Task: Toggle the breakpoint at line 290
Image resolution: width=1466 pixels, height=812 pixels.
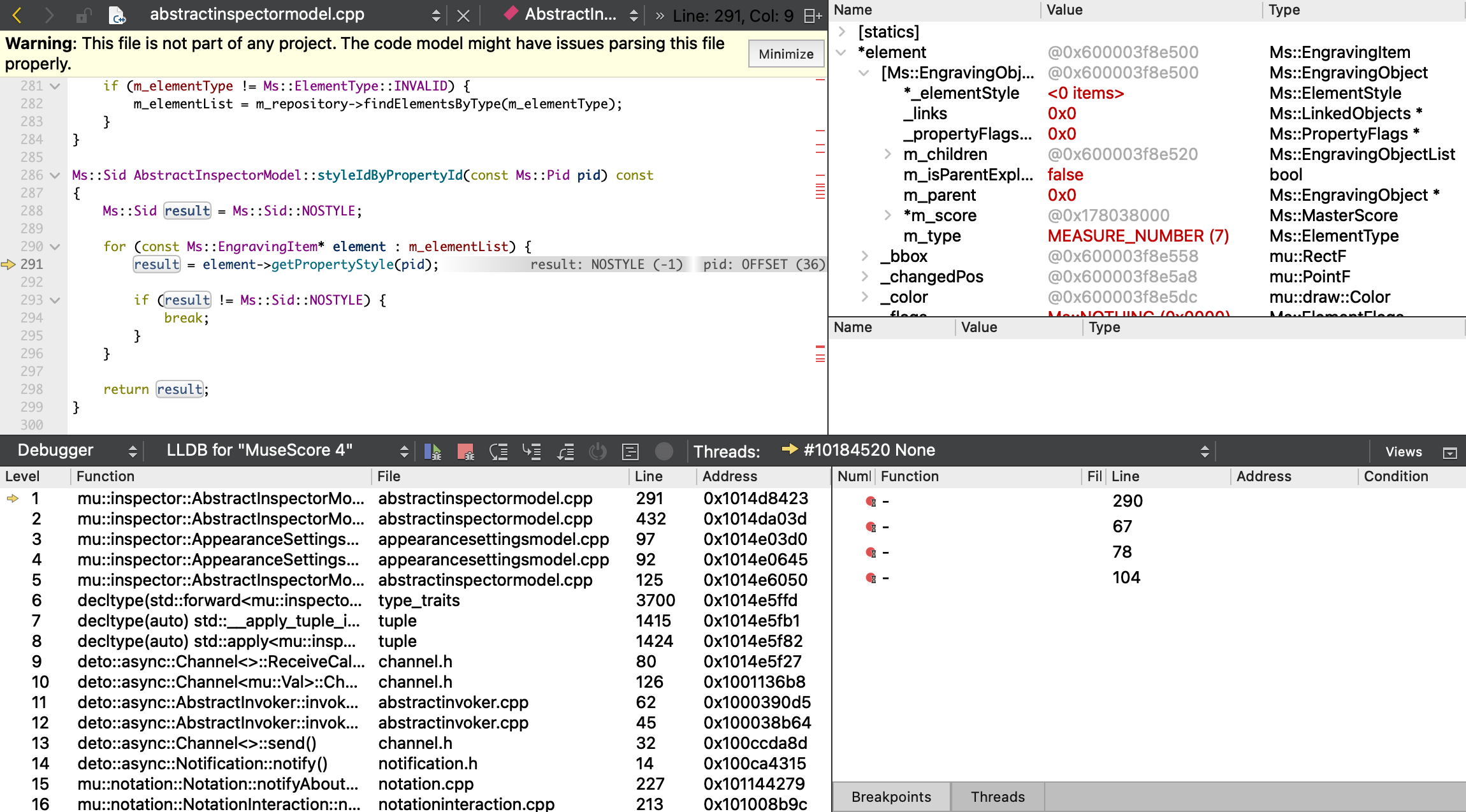Action: pos(871,502)
